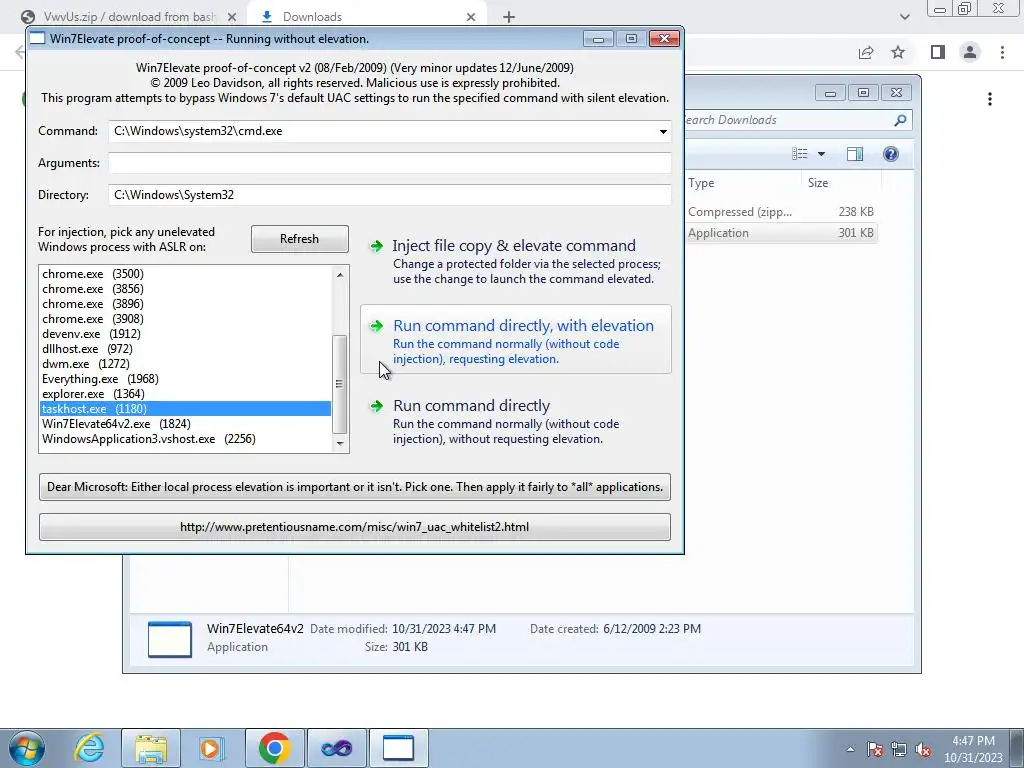
Task: Open Downloads page more actions menu
Action: (990, 99)
